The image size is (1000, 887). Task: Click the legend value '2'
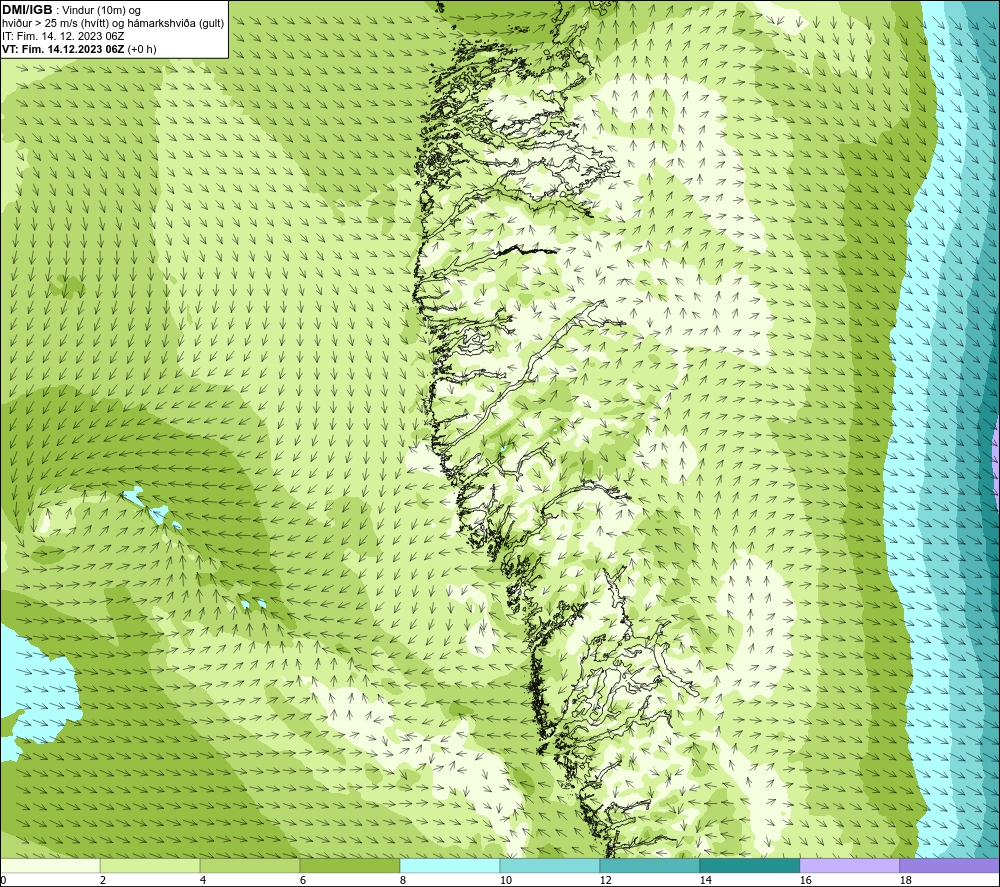(x=103, y=880)
